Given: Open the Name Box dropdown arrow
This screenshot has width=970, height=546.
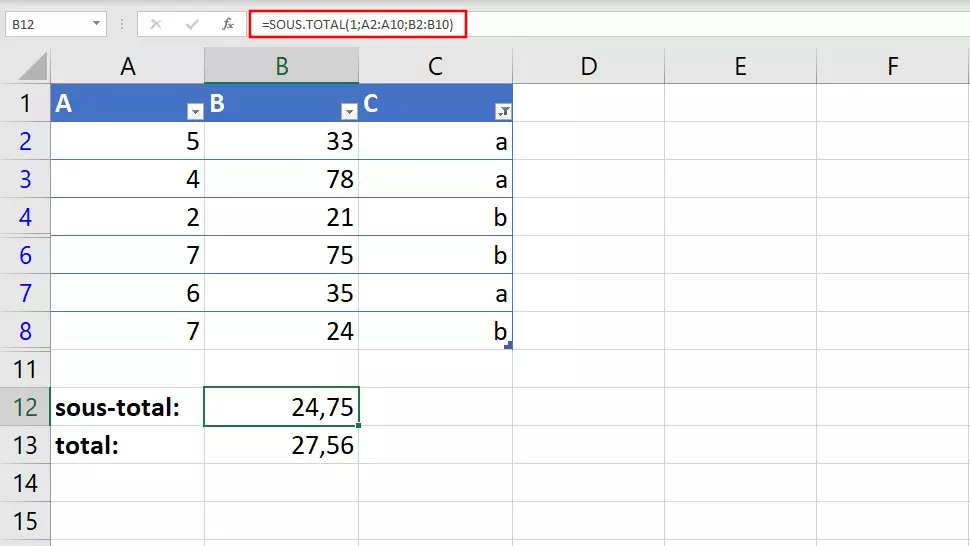Looking at the screenshot, I should 96,24.
